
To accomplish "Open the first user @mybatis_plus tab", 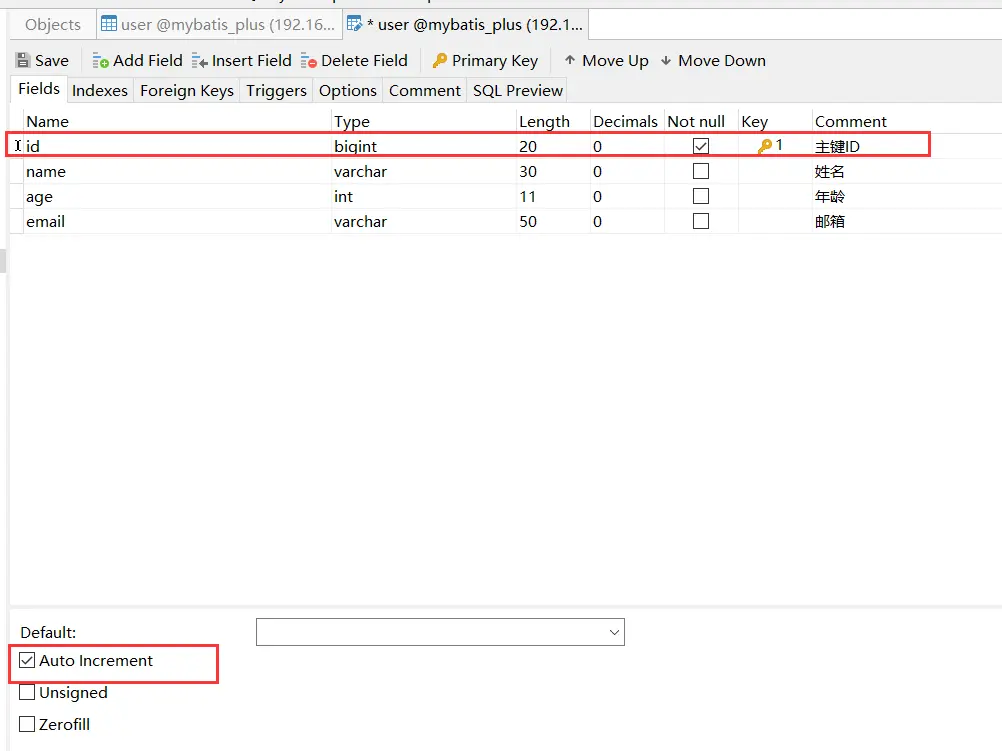I will (x=219, y=24).
